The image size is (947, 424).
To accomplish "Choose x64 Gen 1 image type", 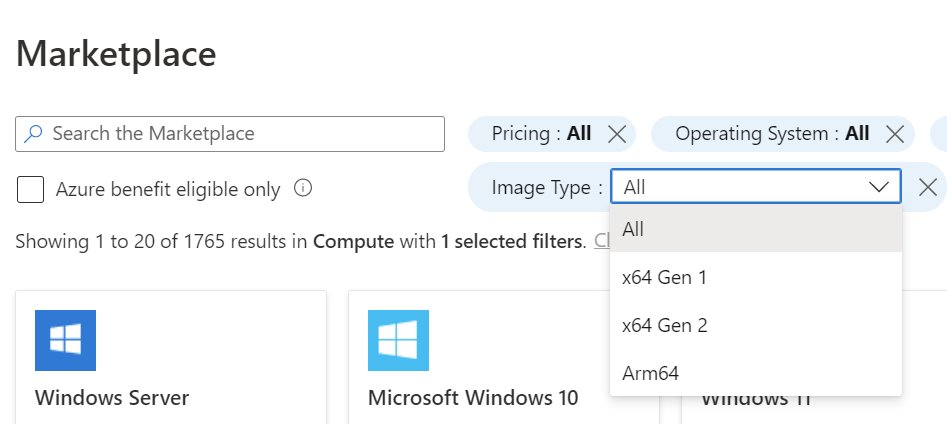I will pos(756,277).
